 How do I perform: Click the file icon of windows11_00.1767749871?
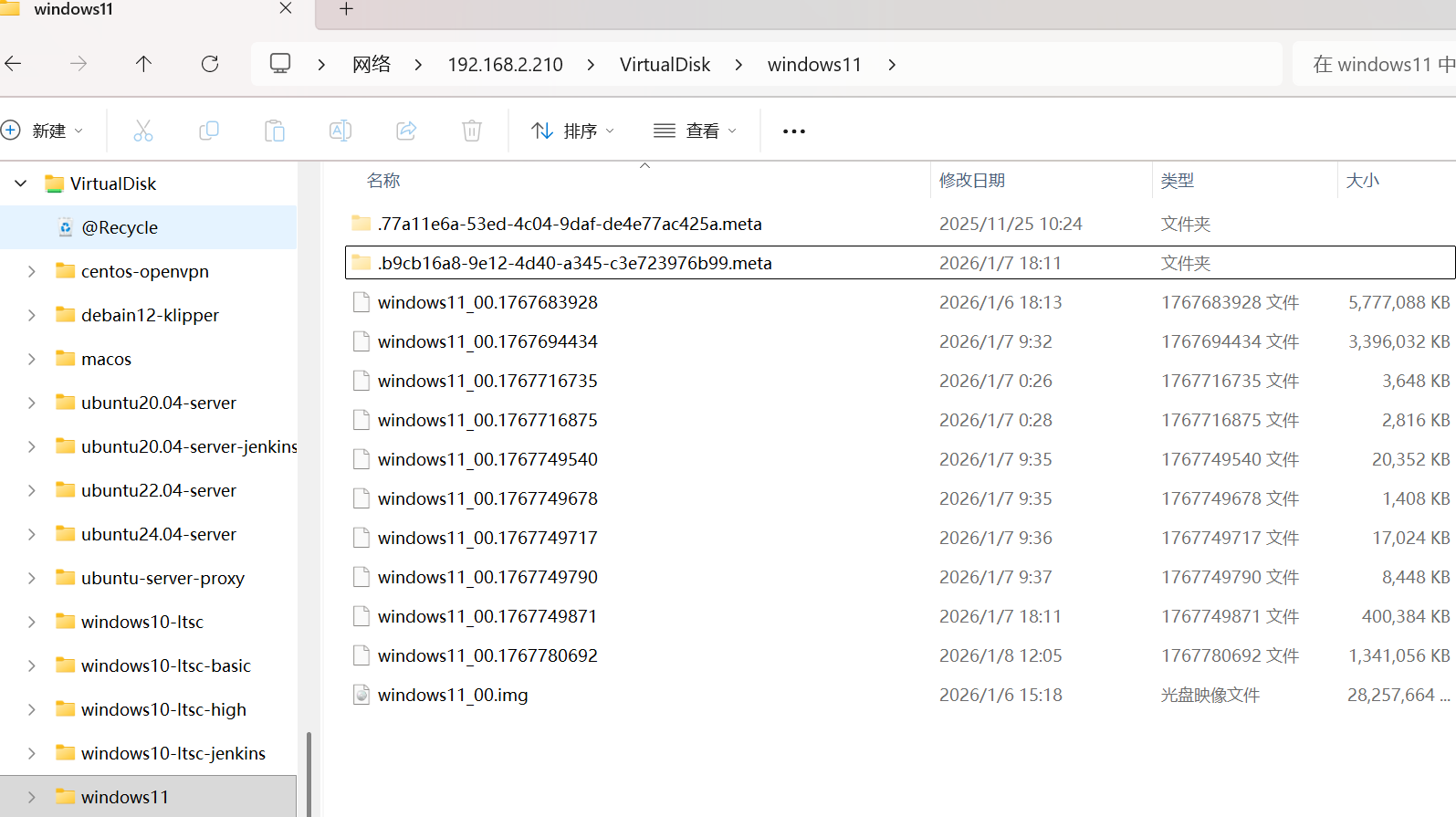click(361, 616)
